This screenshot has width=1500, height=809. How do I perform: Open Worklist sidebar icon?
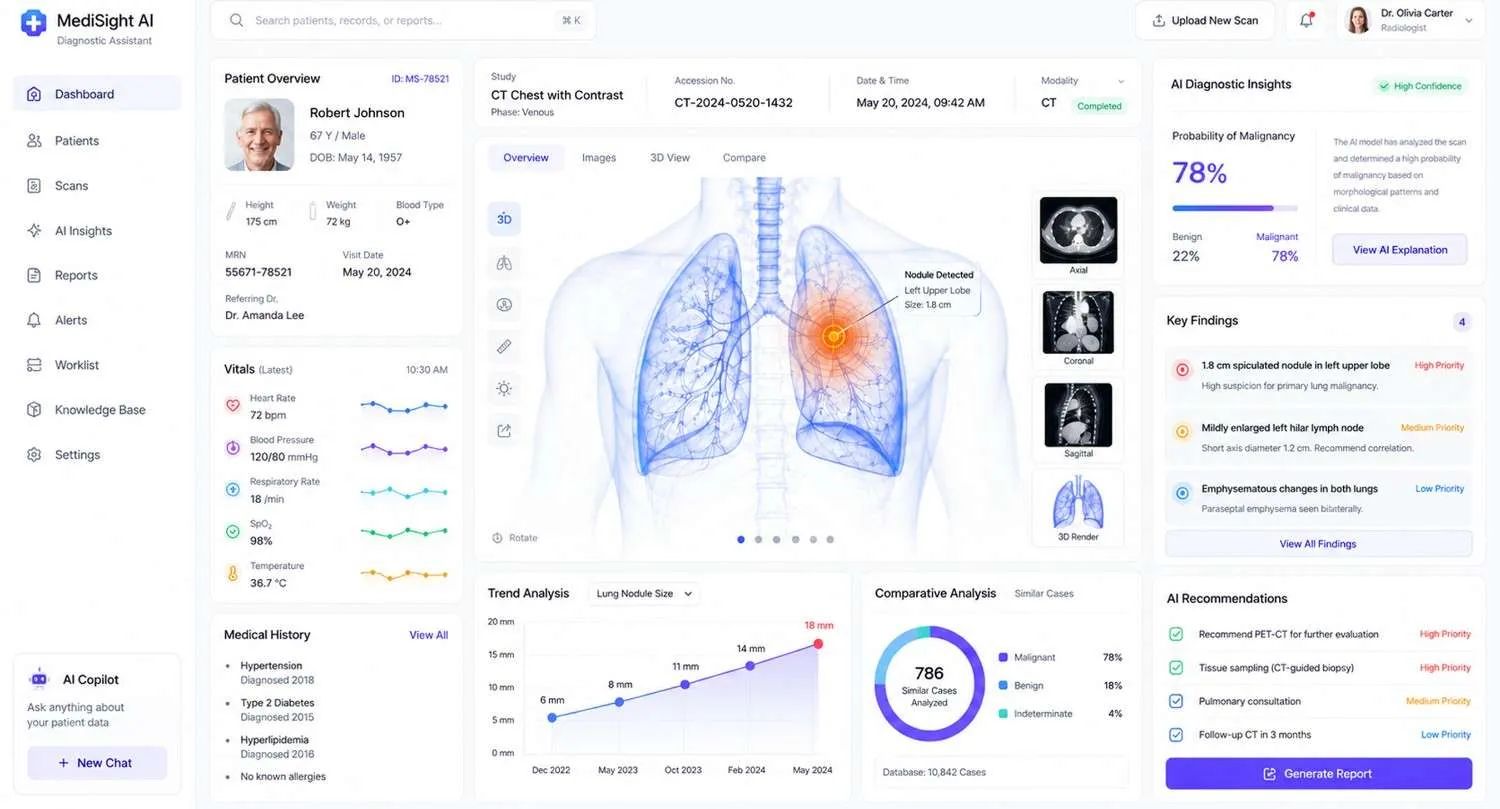[x=34, y=365]
